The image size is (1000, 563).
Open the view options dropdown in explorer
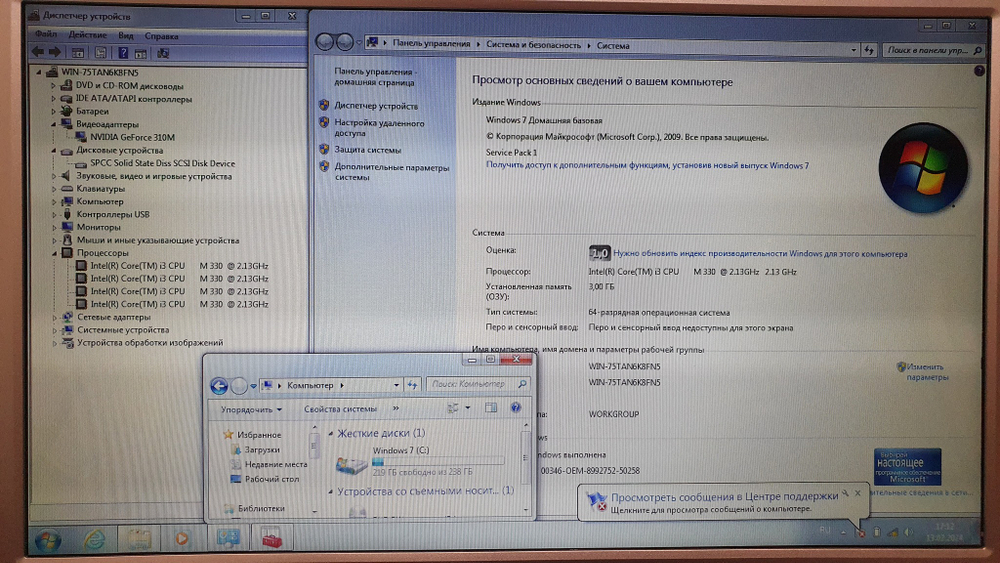(x=467, y=407)
